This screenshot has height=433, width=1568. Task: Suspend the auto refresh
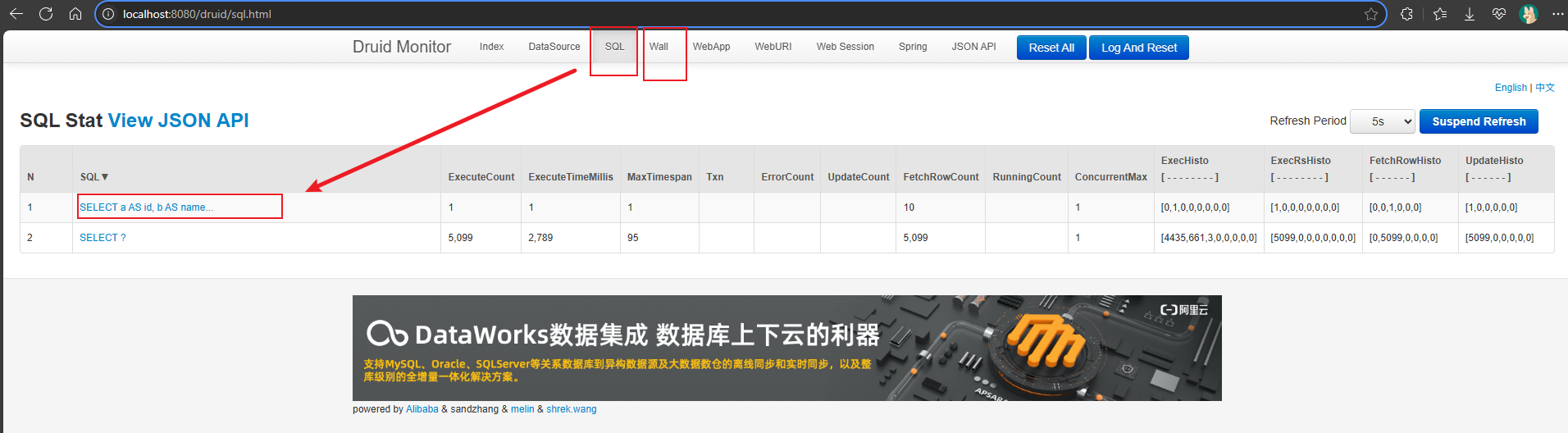coord(1478,121)
